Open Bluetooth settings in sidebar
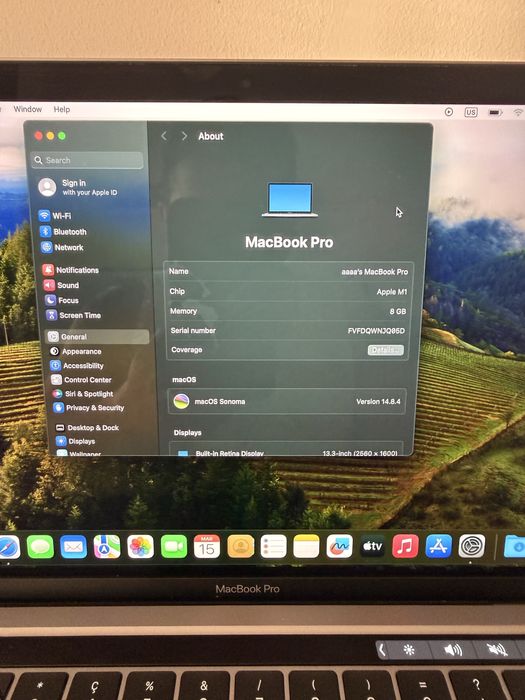Viewport: 525px width, 700px height. (63, 231)
